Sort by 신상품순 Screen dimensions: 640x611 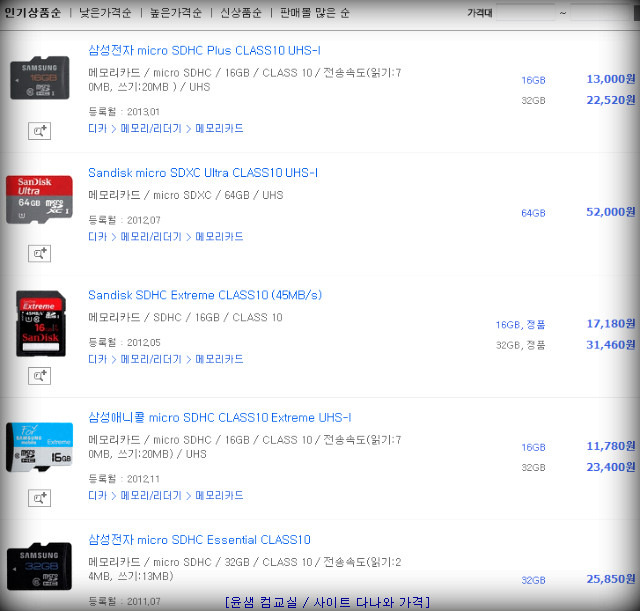click(x=241, y=13)
